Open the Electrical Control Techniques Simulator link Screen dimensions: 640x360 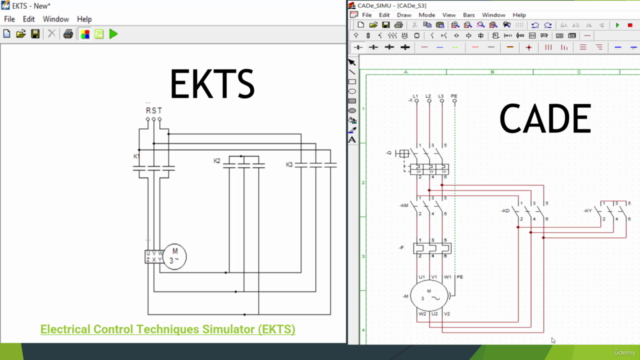coord(168,329)
